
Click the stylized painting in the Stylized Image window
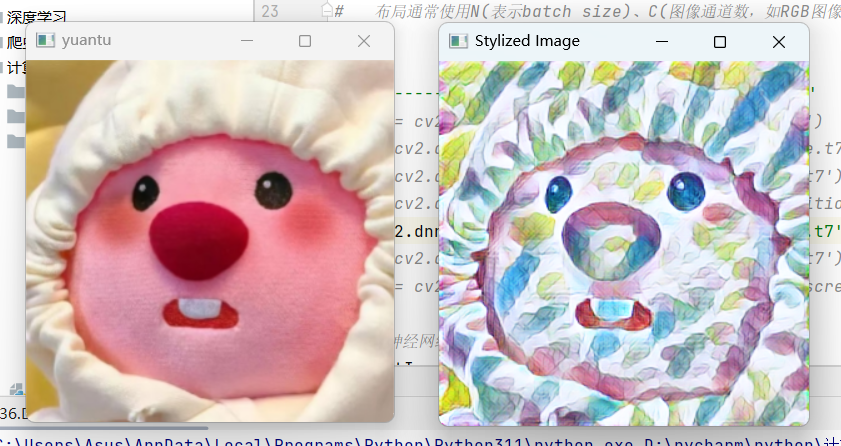coord(624,243)
